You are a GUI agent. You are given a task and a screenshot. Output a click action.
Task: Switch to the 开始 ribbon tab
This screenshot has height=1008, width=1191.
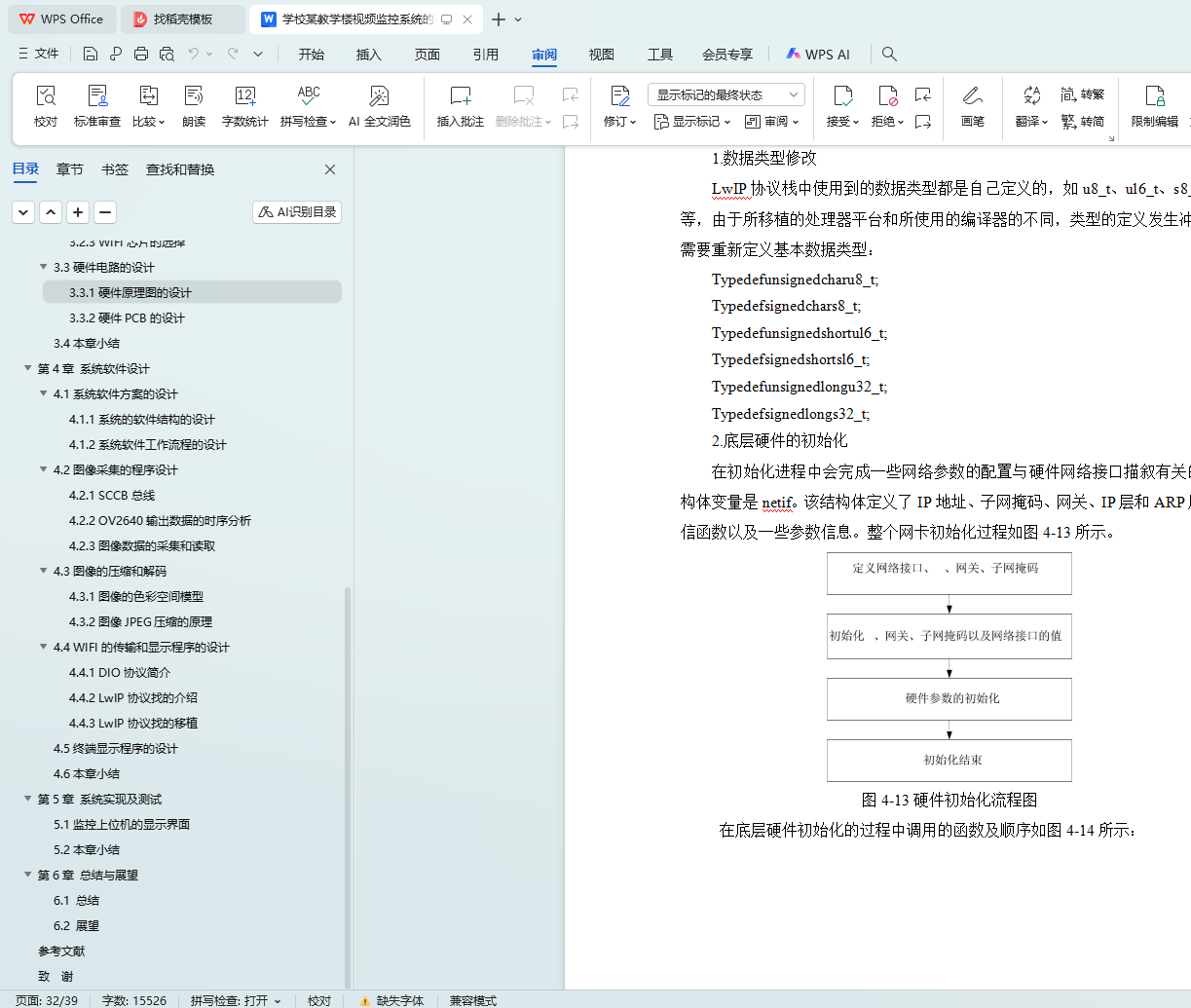[312, 55]
